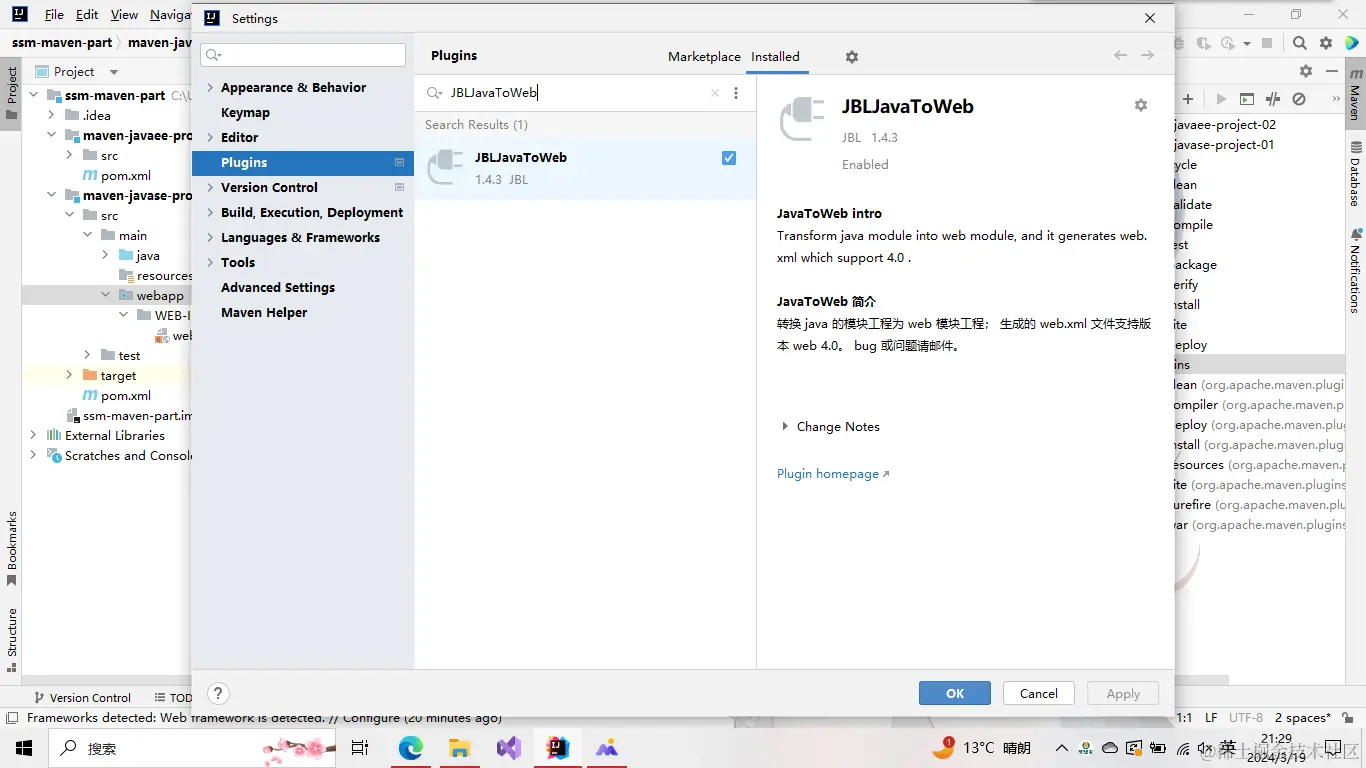Image resolution: width=1366 pixels, height=768 pixels.
Task: Open the Codota colorful icon in toolbar
Action: pos(1351,43)
